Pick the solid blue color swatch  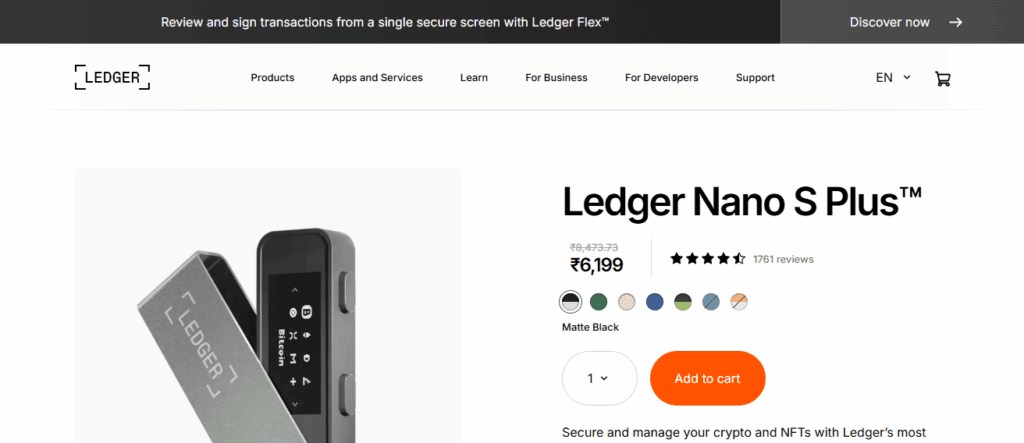[655, 301]
